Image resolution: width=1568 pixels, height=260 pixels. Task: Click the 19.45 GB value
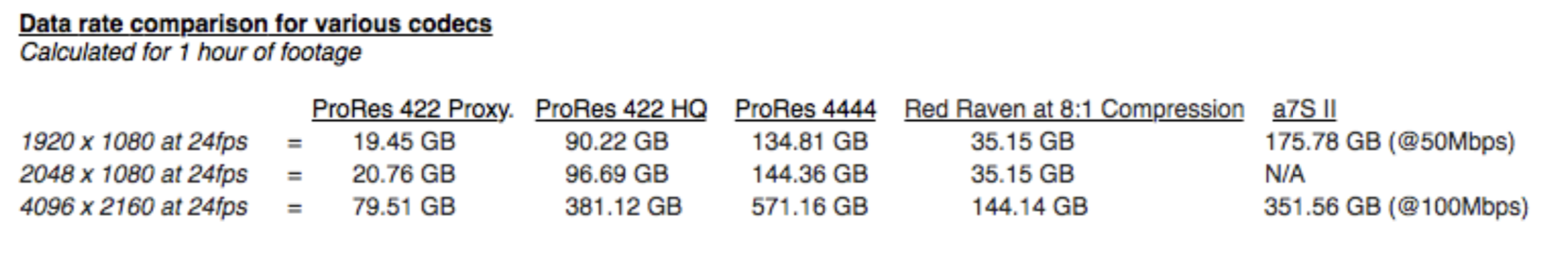click(404, 142)
